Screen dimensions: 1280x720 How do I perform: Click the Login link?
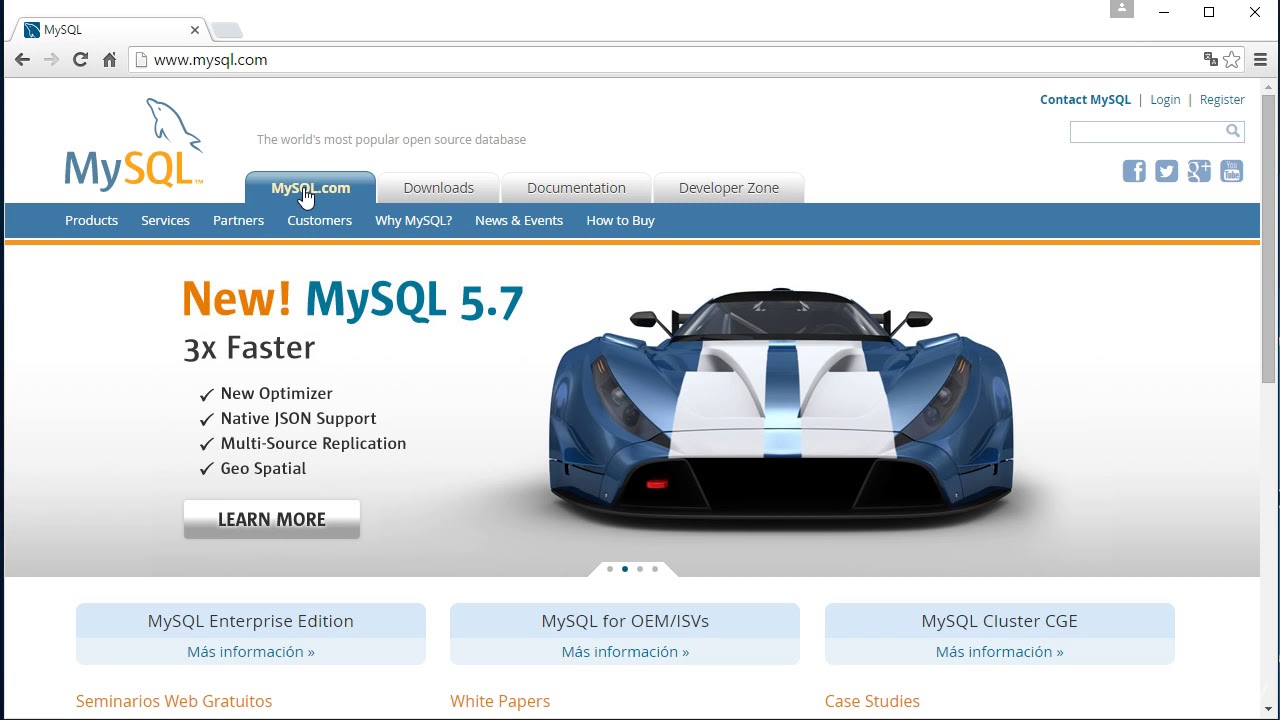click(1165, 100)
